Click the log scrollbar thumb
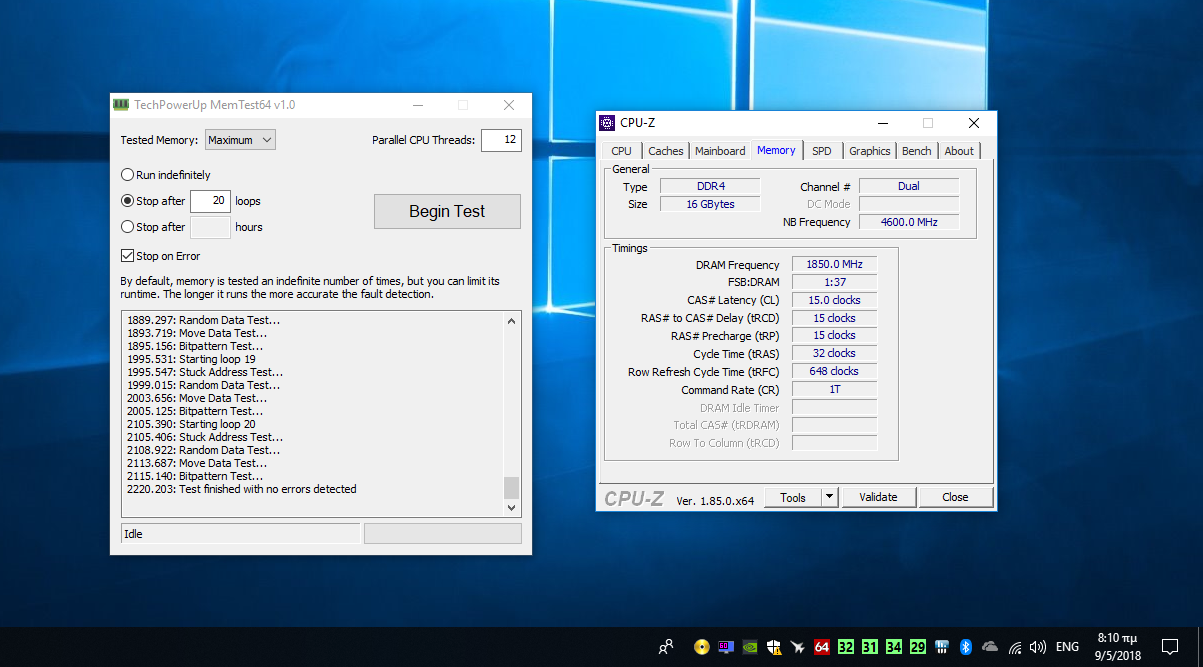The image size is (1203, 667). click(x=511, y=487)
